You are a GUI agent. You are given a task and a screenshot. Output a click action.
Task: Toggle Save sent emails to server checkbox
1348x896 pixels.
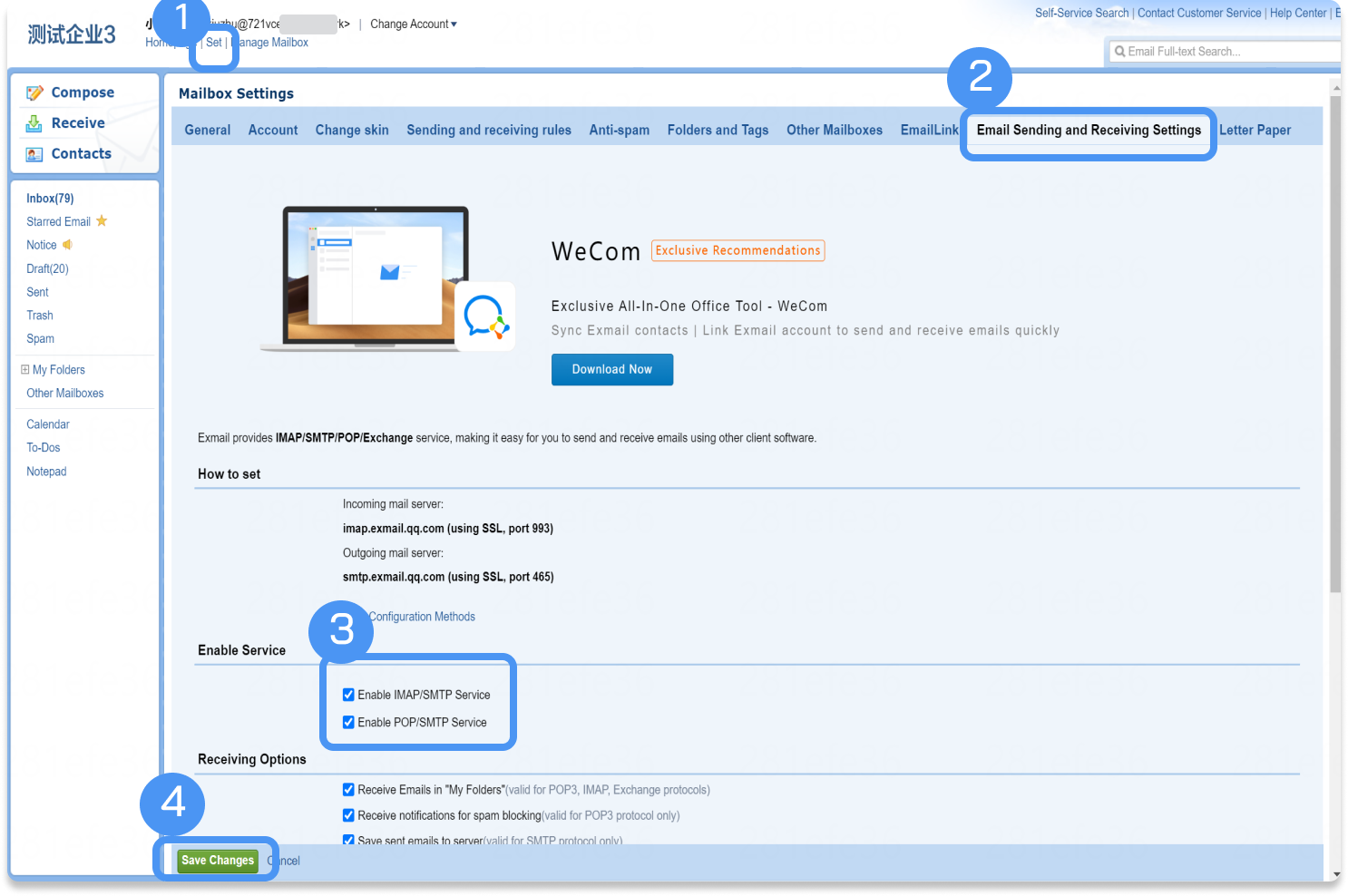point(348,841)
